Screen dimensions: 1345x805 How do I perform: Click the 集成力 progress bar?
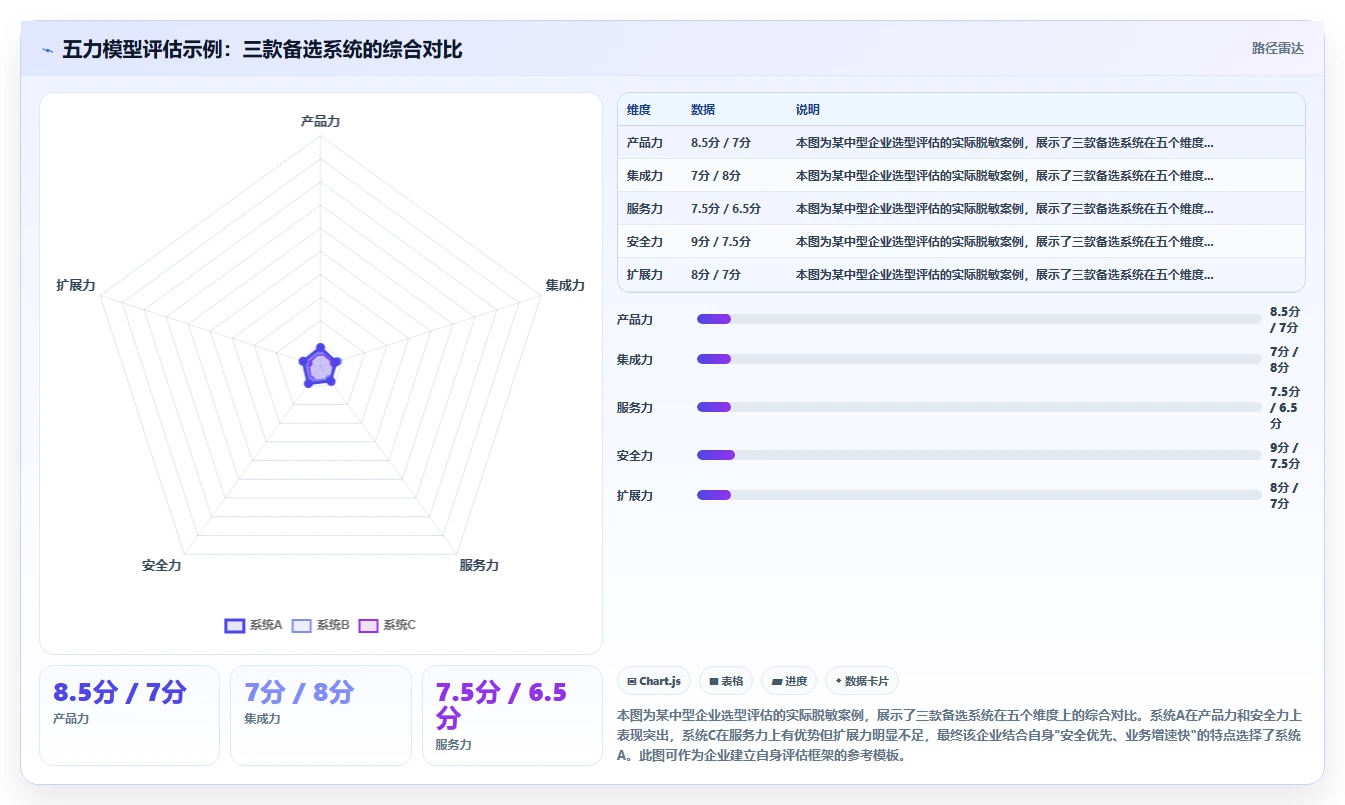979,359
